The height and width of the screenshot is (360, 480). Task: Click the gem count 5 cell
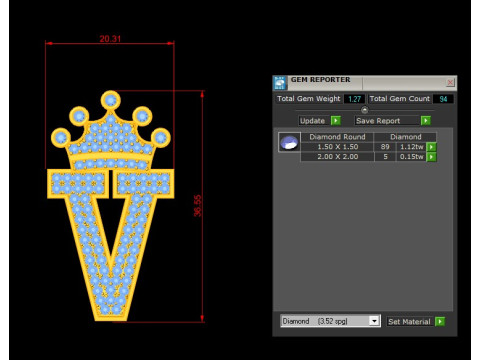[x=385, y=157]
